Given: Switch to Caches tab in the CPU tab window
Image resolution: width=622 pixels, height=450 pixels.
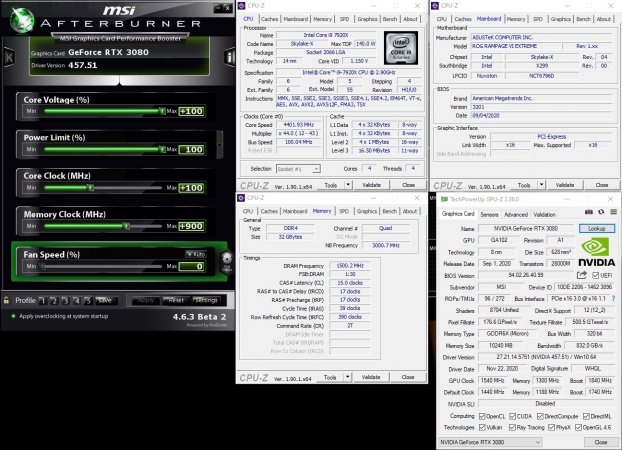Looking at the screenshot, I should [x=269, y=19].
